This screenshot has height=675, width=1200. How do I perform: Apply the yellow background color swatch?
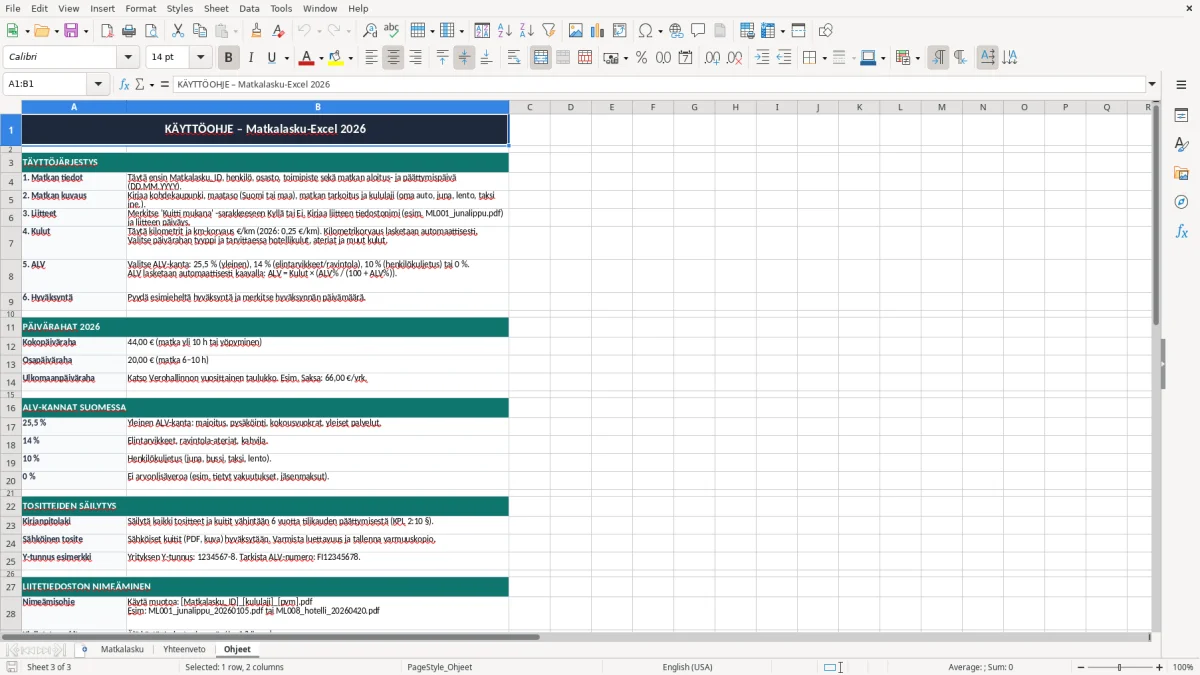tap(336, 58)
